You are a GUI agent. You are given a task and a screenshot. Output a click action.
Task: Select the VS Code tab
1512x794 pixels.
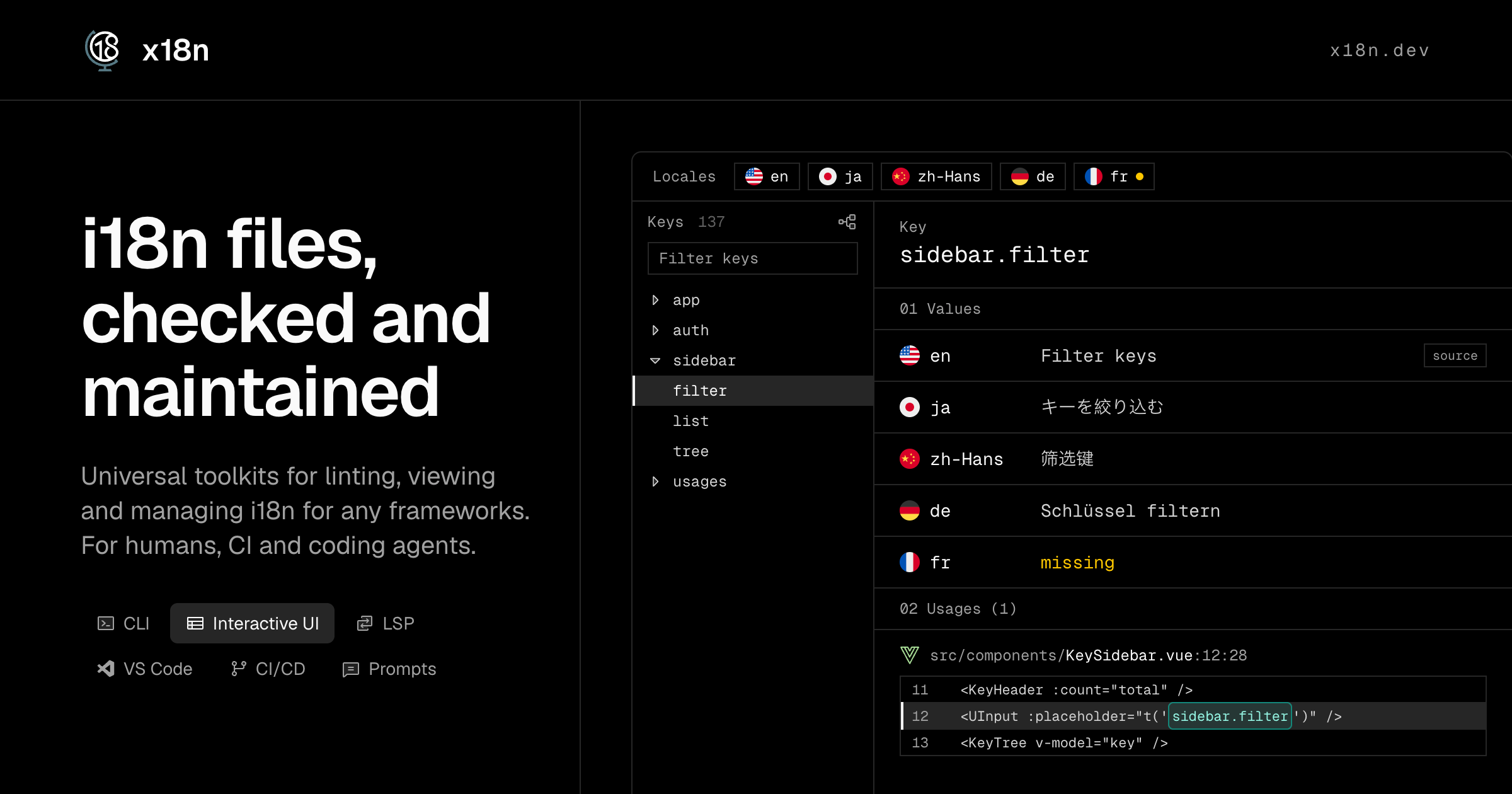pyautogui.click(x=145, y=669)
